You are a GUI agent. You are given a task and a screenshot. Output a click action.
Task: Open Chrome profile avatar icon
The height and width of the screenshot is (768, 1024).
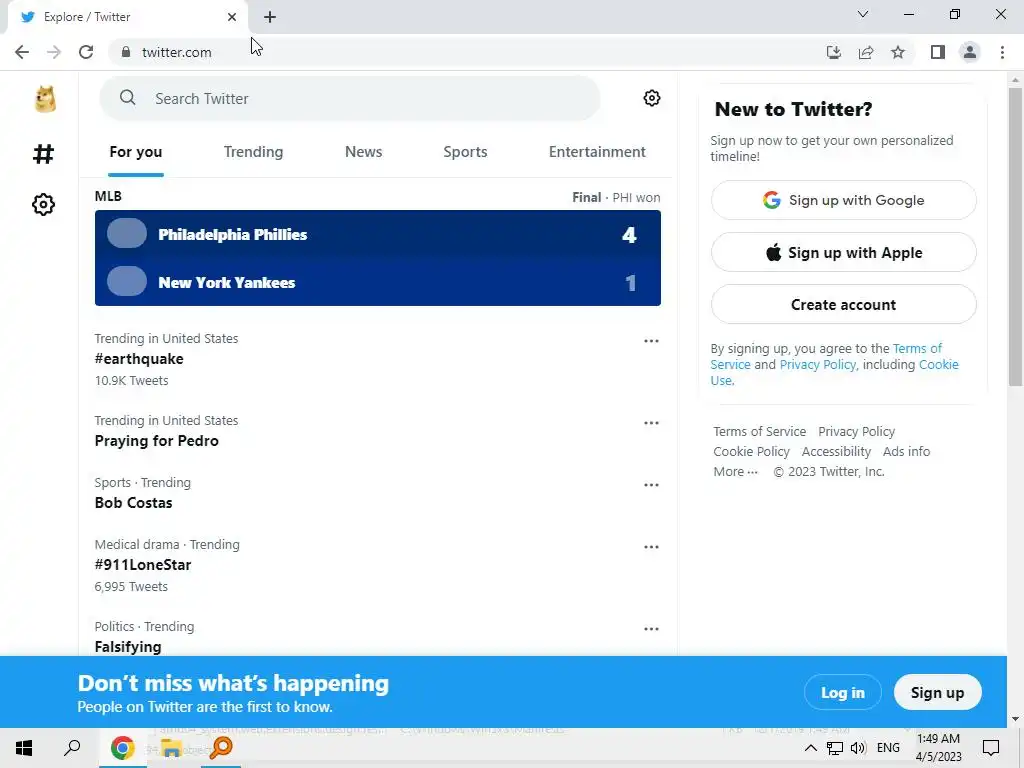[x=970, y=52]
